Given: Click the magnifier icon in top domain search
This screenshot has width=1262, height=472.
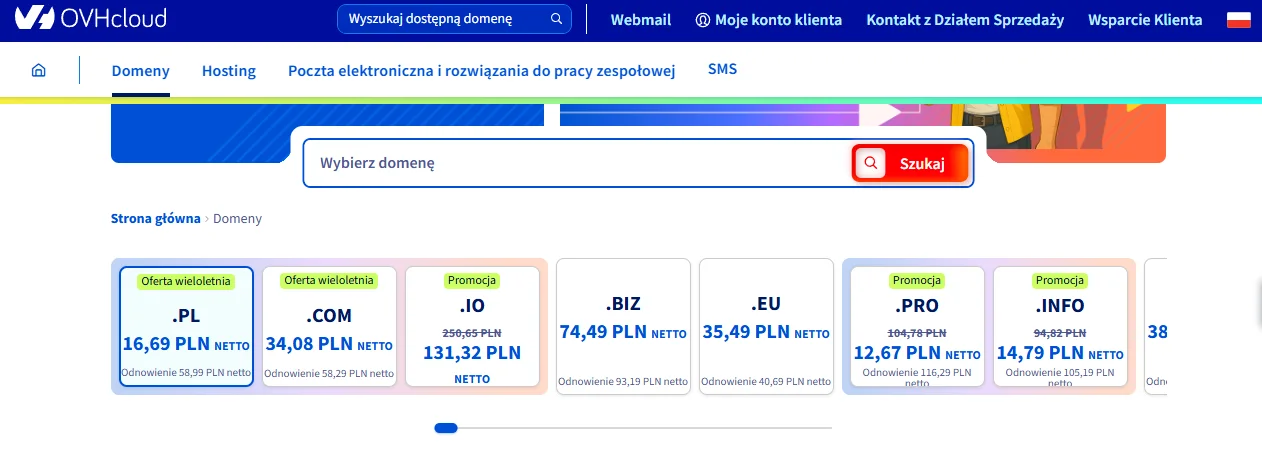Looking at the screenshot, I should 557,19.
